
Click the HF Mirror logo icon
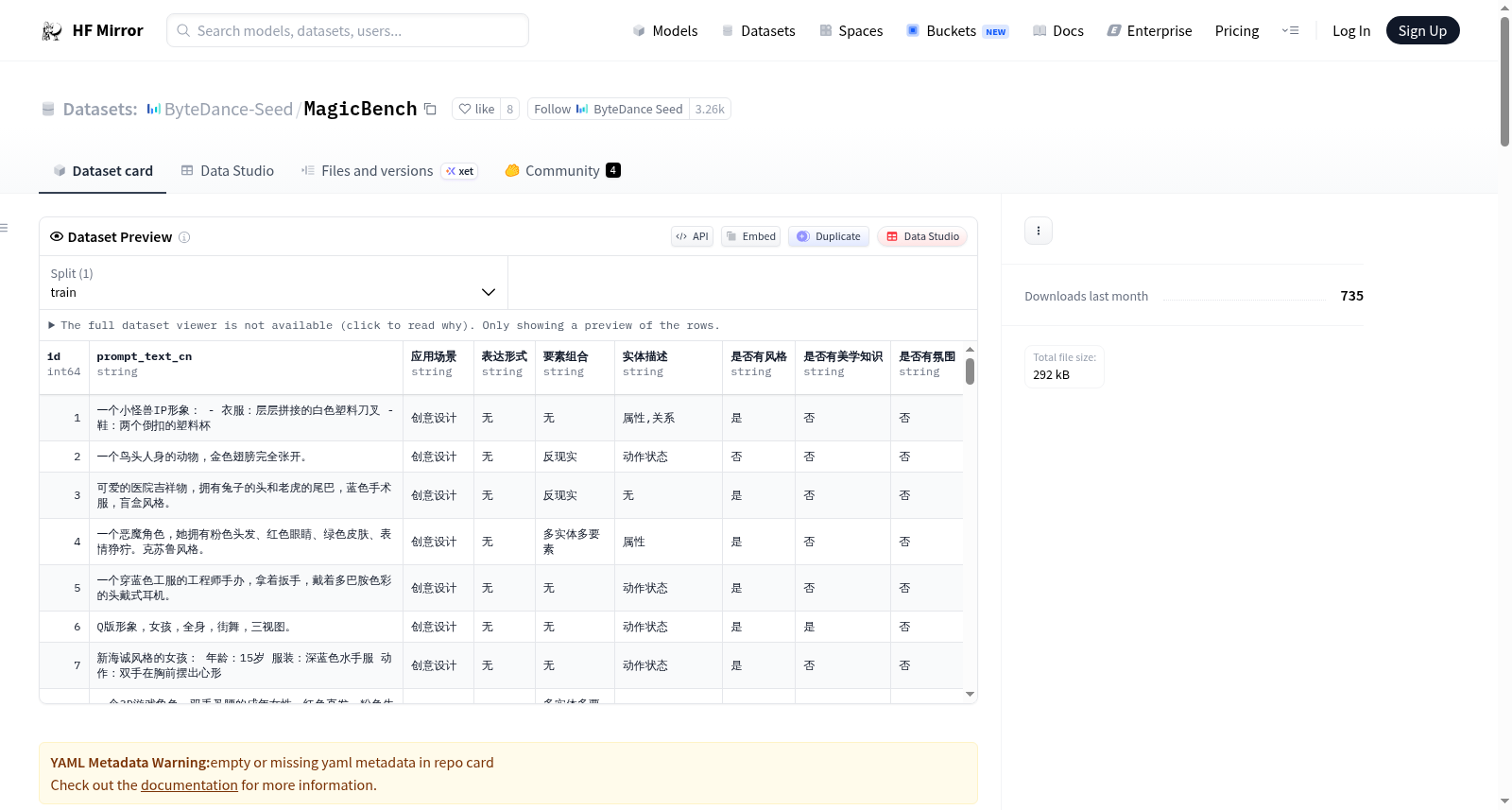[52, 31]
